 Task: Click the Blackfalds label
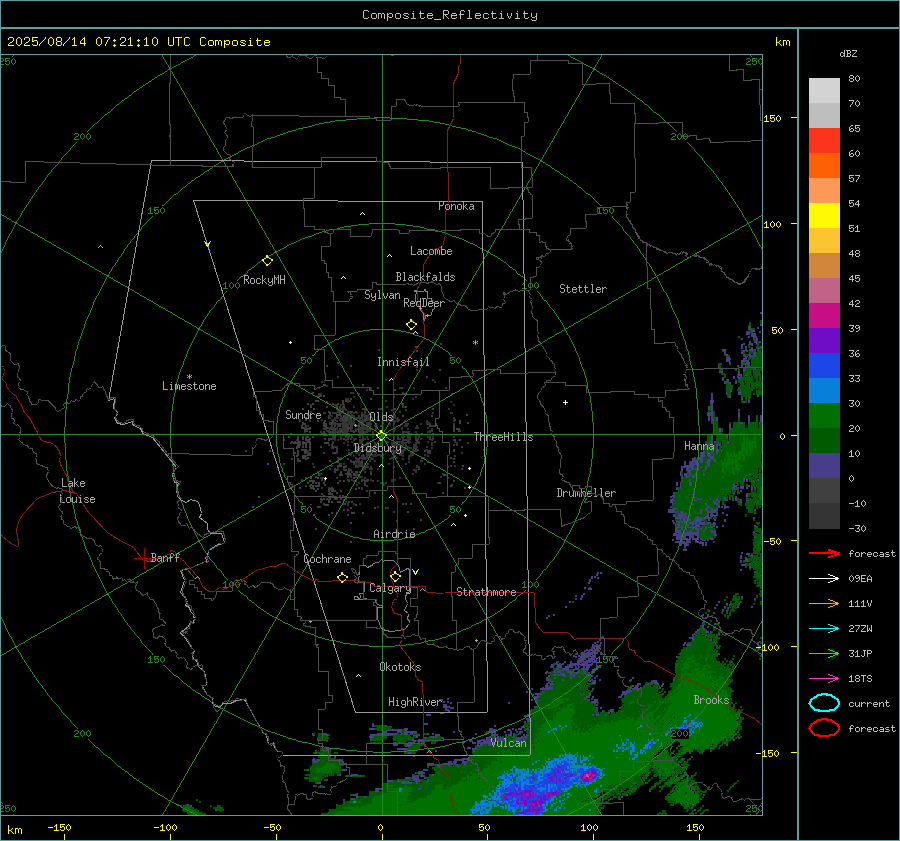tap(425, 277)
